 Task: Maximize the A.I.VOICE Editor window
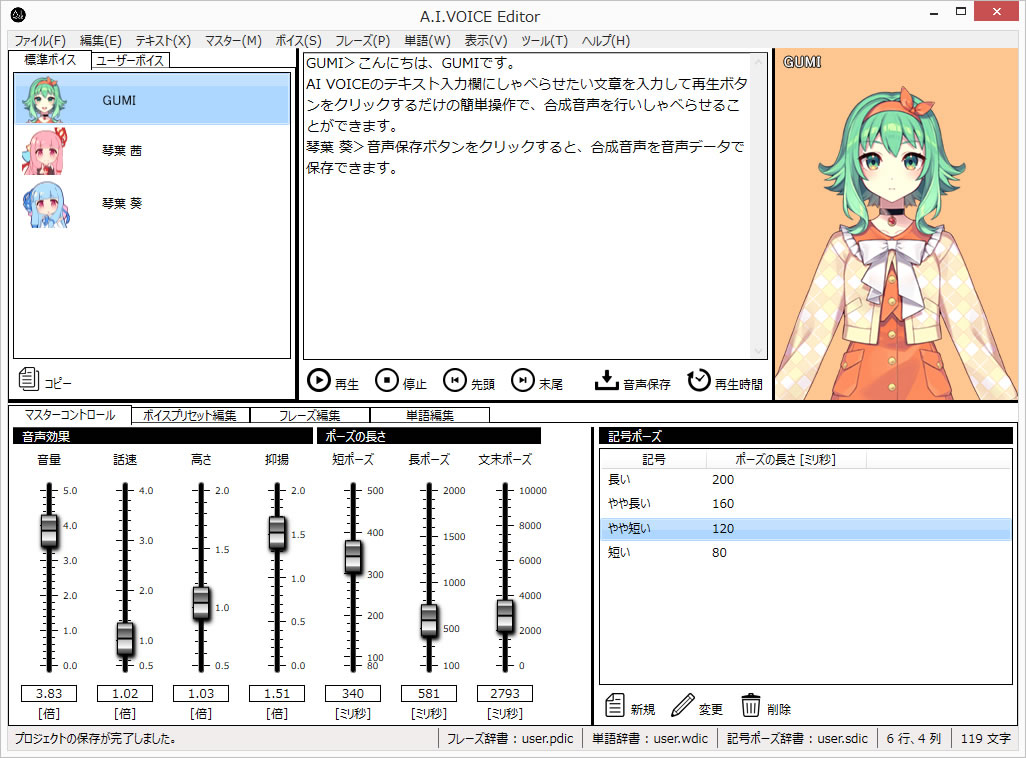961,12
